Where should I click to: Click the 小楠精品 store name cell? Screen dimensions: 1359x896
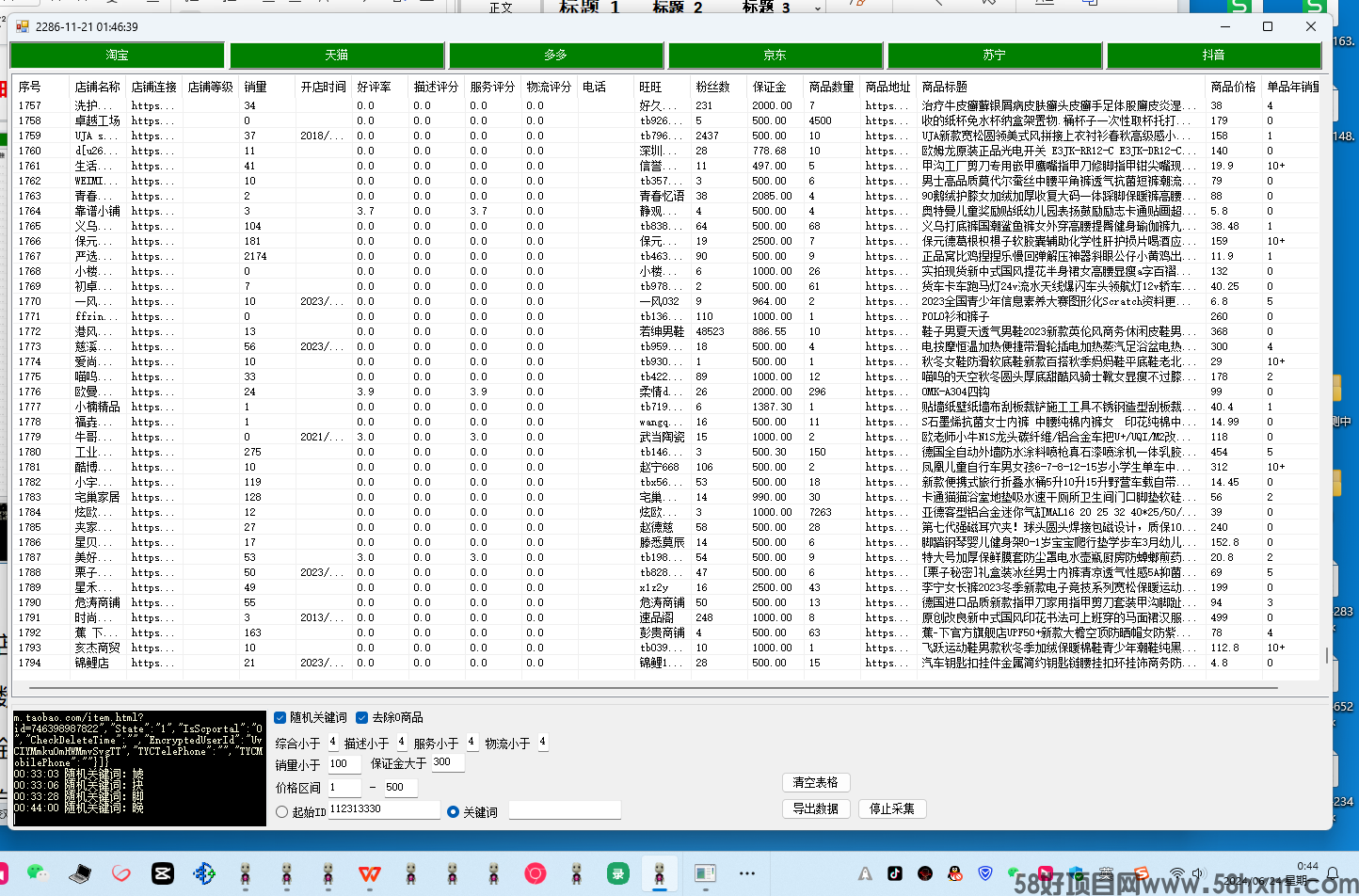point(97,407)
